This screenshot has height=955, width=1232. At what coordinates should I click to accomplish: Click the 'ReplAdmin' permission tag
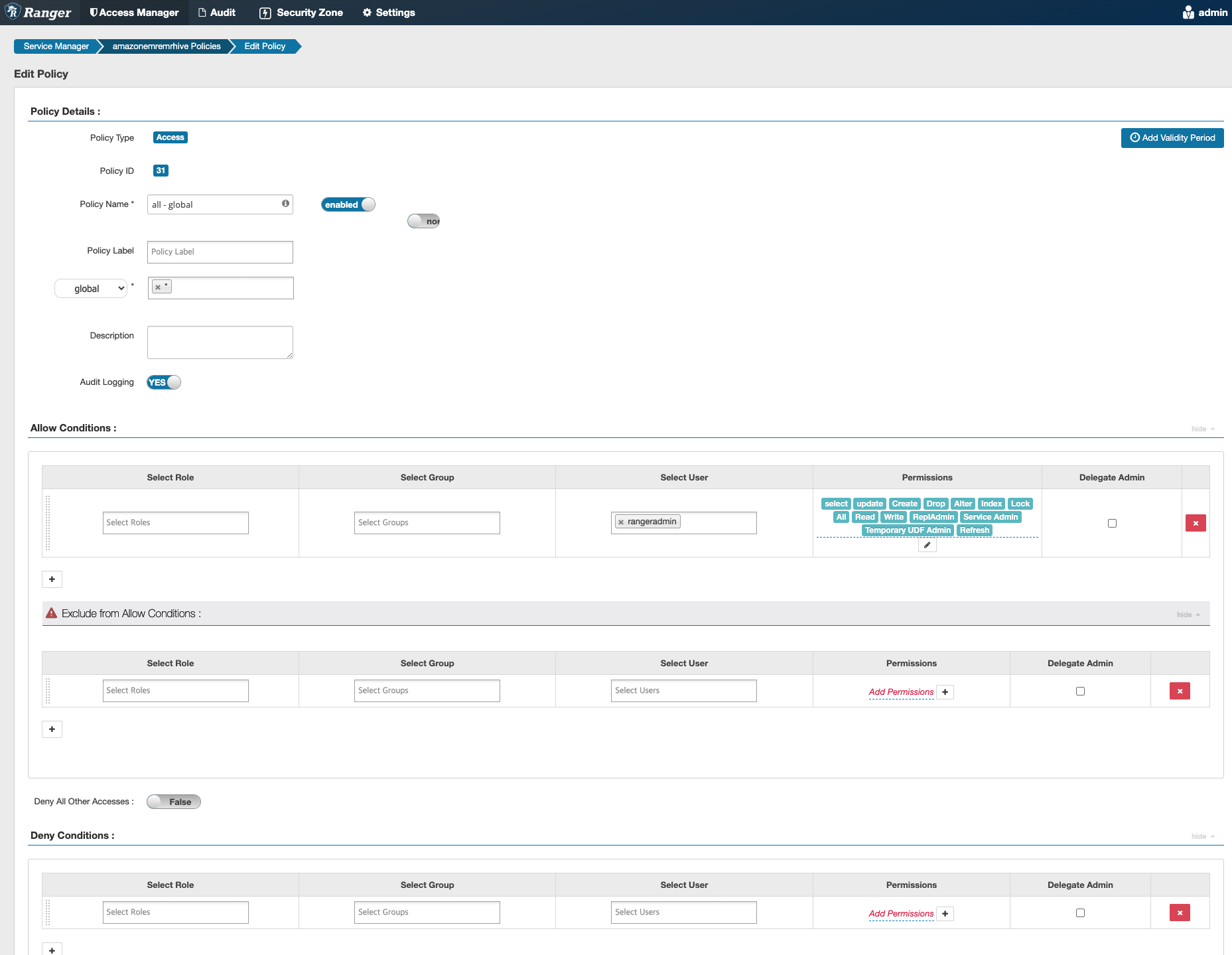point(933,517)
